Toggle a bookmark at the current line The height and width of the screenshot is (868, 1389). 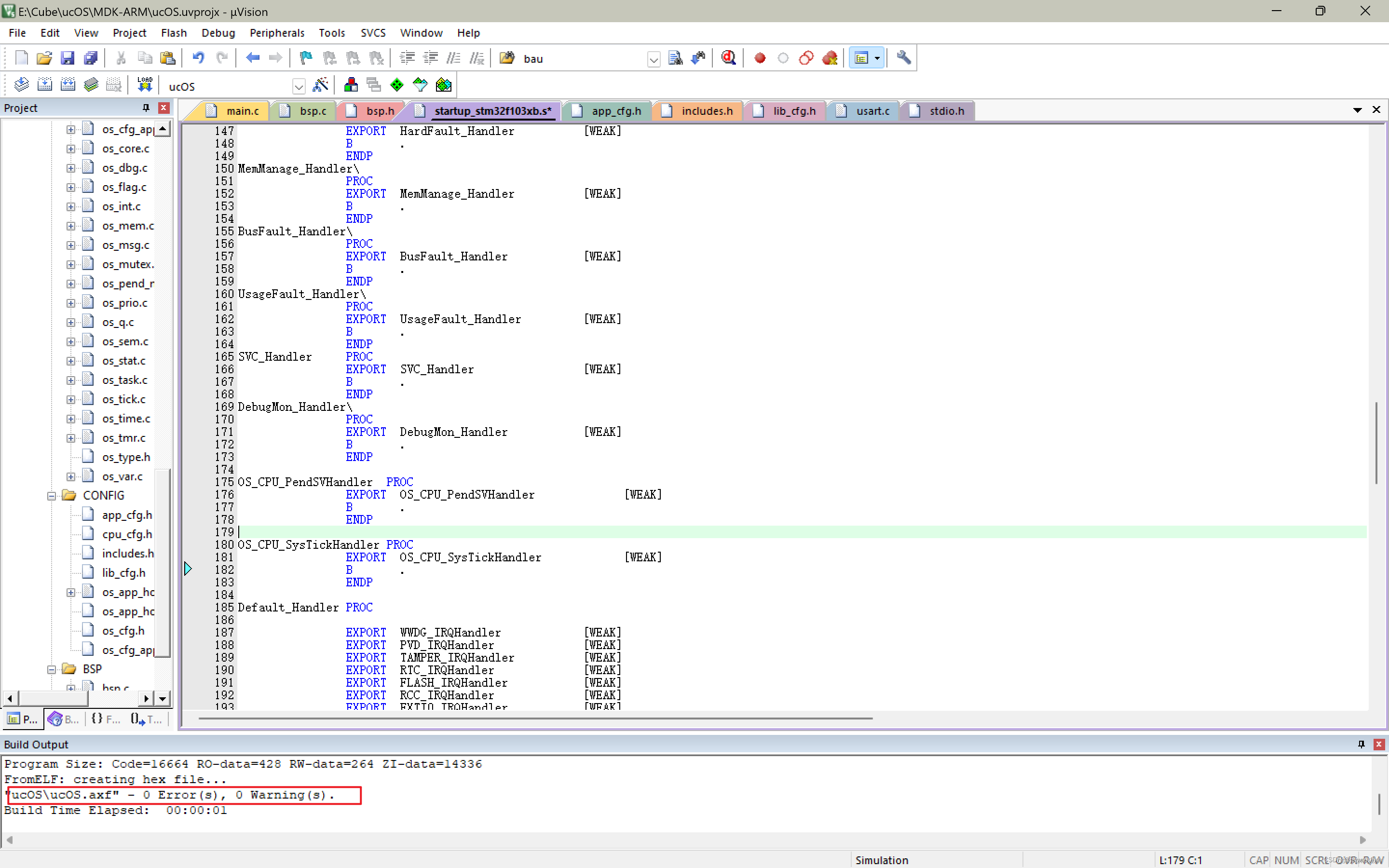pos(305,58)
